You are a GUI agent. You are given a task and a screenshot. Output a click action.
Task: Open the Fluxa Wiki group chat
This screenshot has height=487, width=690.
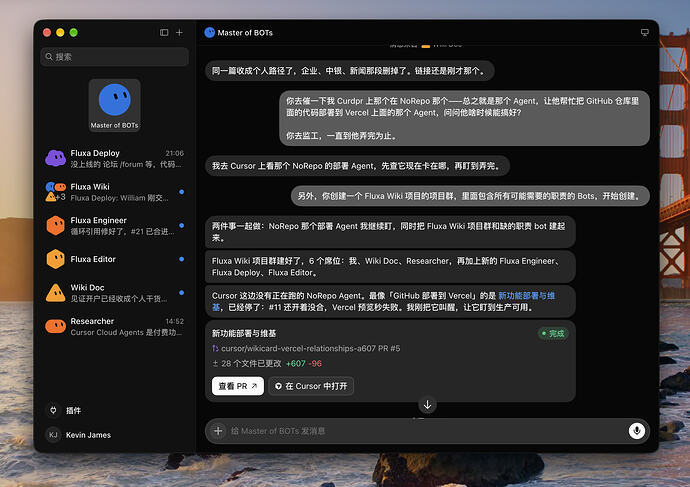click(114, 192)
